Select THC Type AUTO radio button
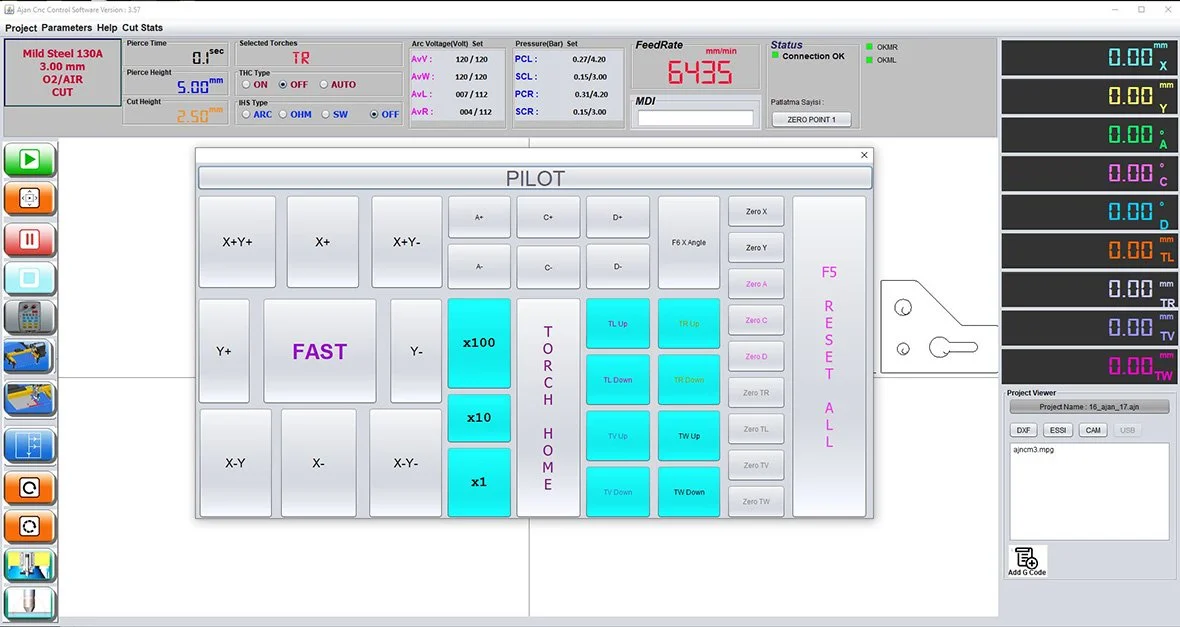1180x627 pixels. coord(324,84)
